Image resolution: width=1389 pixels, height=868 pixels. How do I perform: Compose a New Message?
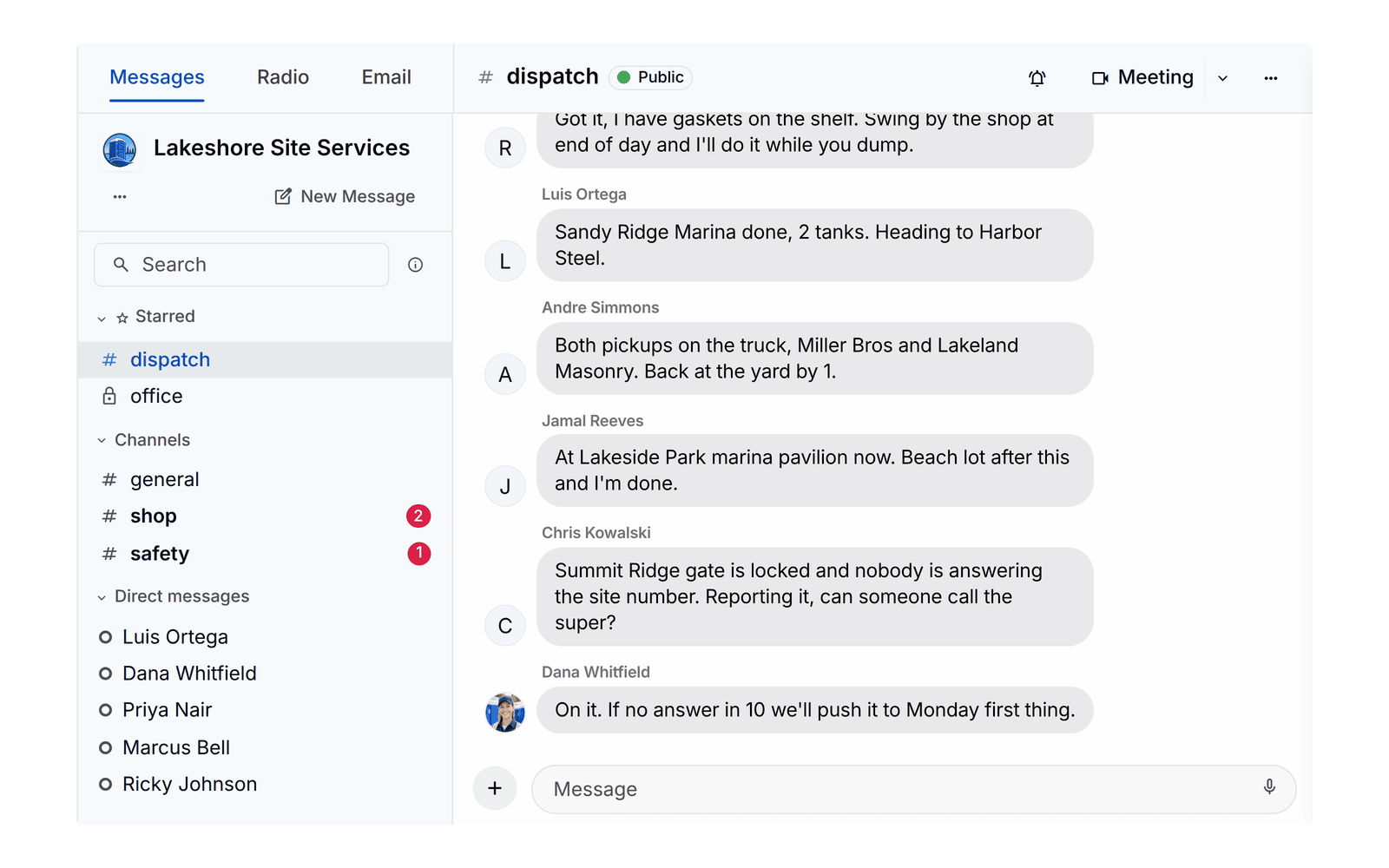tap(345, 197)
